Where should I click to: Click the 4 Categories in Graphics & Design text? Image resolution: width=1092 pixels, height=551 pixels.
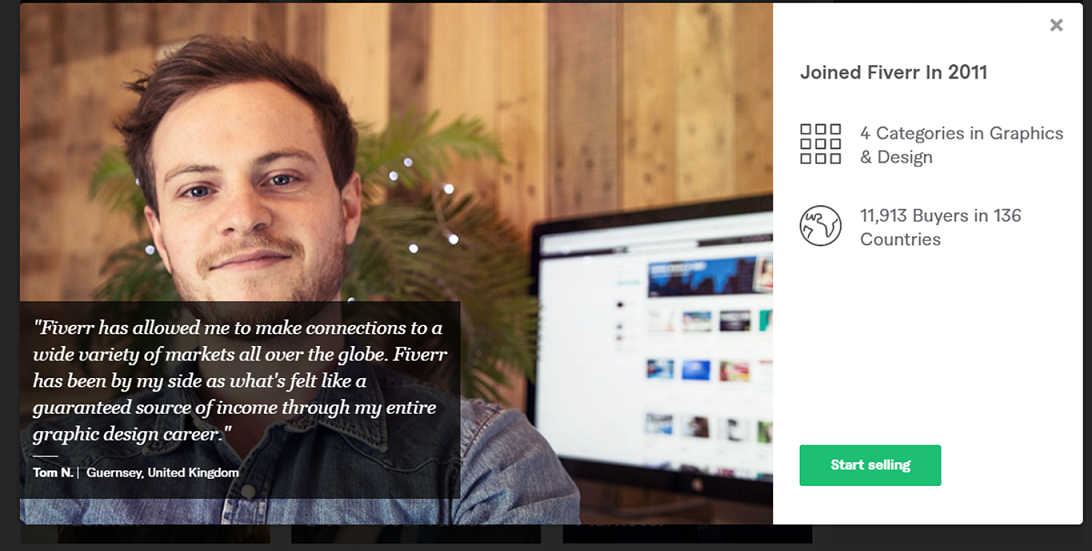[x=962, y=145]
